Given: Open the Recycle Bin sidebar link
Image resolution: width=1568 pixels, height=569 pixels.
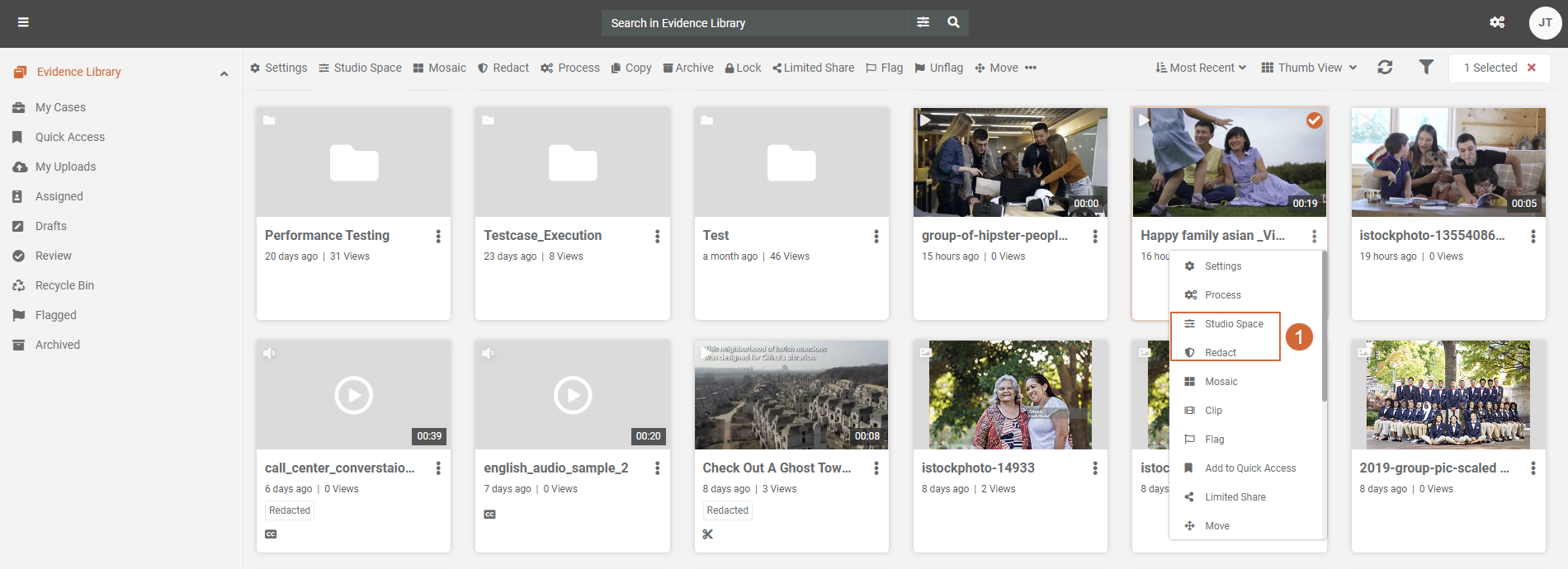Looking at the screenshot, I should pyautogui.click(x=64, y=285).
